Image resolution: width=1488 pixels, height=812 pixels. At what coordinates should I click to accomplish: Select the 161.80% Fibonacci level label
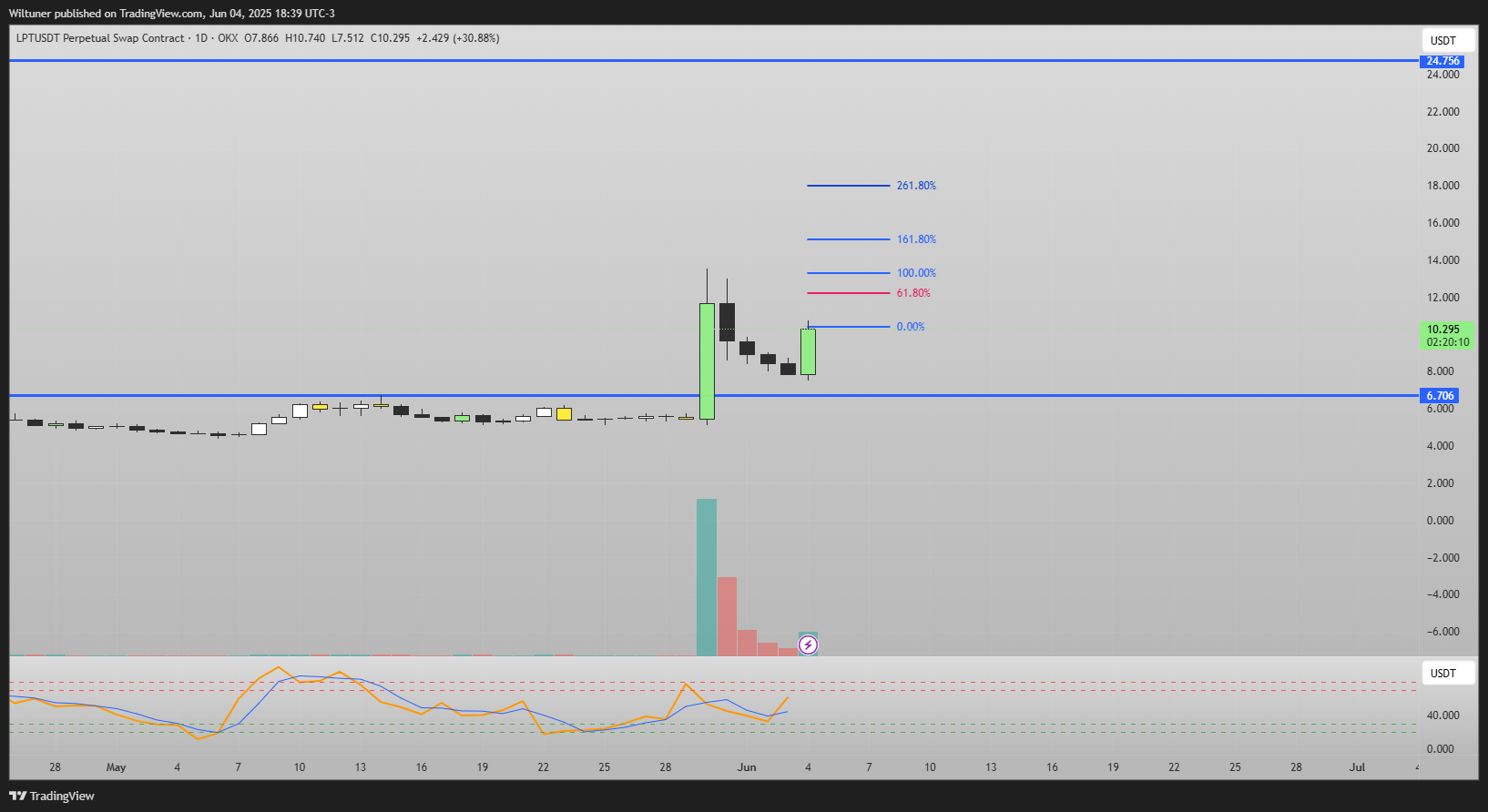click(916, 239)
